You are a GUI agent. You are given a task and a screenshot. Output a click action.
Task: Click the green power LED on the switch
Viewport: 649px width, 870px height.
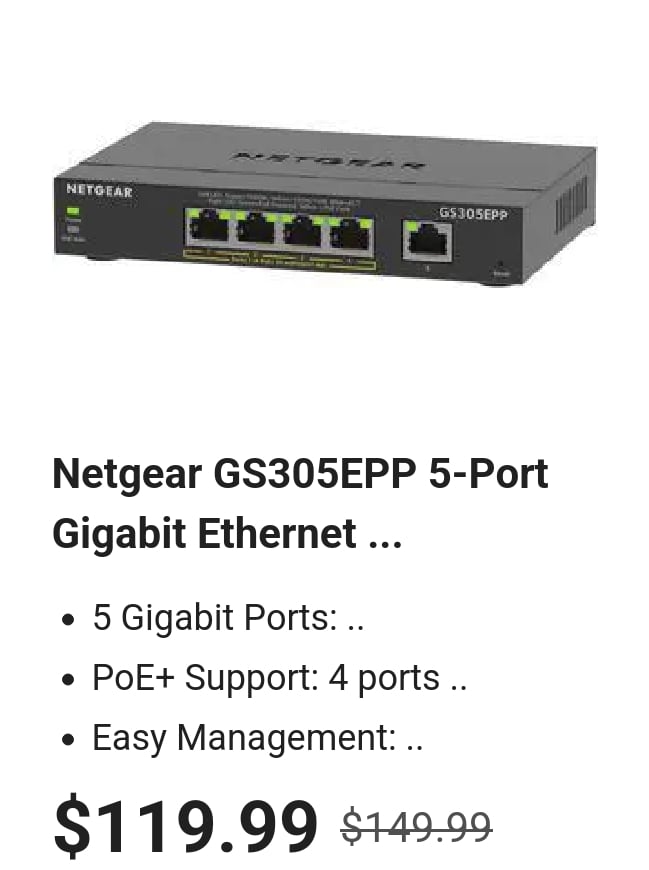click(x=73, y=211)
